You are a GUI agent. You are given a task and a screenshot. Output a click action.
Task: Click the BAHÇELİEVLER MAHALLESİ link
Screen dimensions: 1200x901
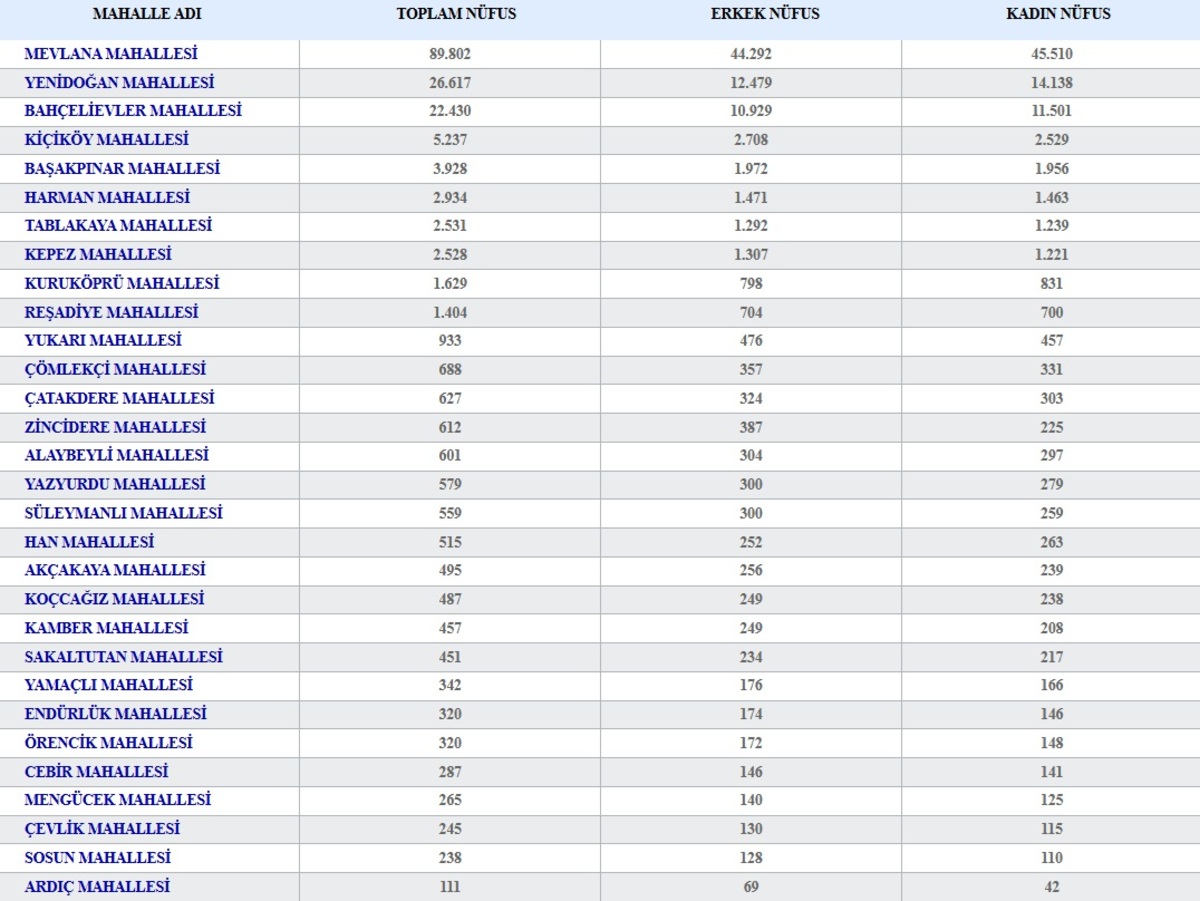[133, 111]
